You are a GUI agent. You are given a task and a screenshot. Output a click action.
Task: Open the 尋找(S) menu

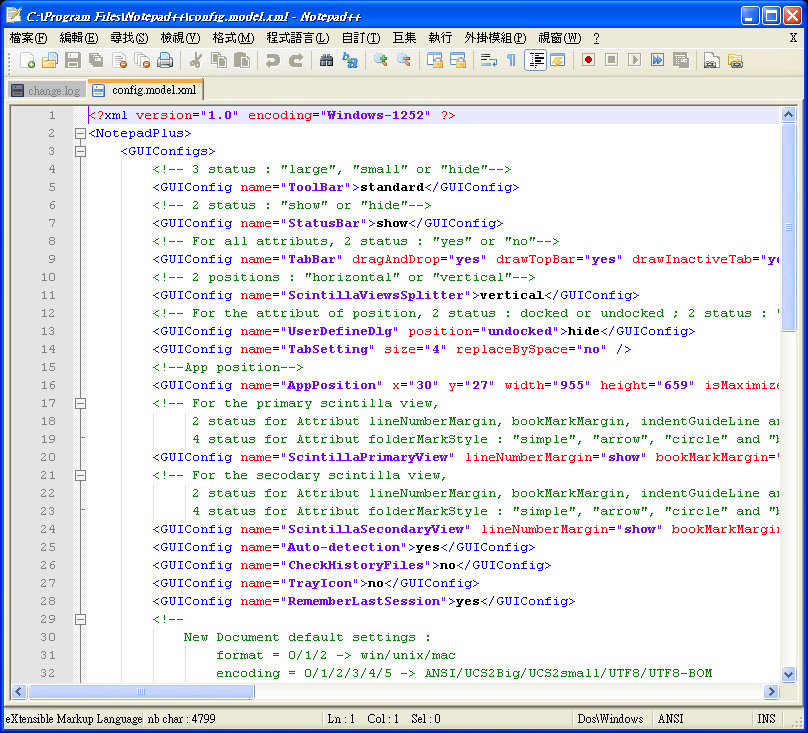(x=129, y=38)
